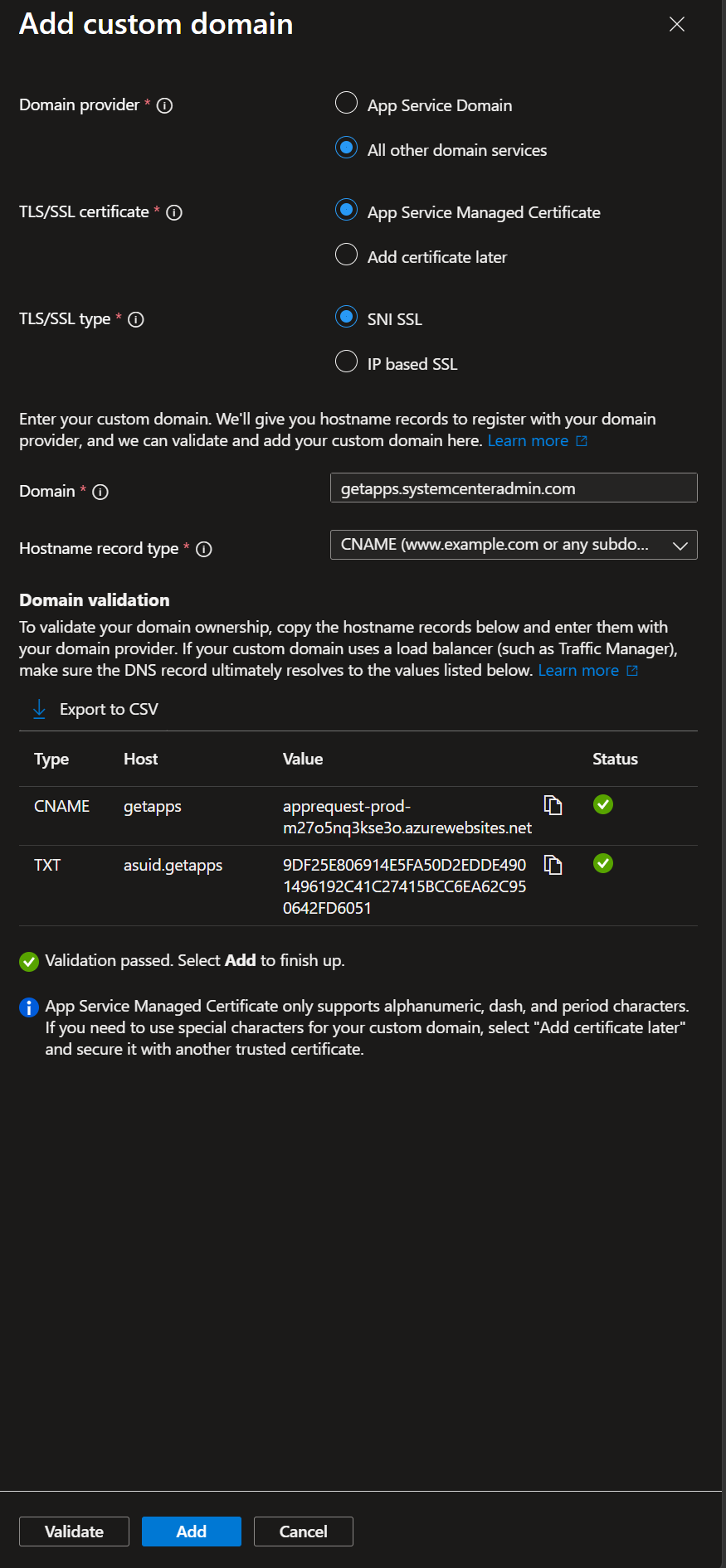Close the Add custom domain panel
Viewport: 726px width, 1568px height.
pyautogui.click(x=677, y=24)
